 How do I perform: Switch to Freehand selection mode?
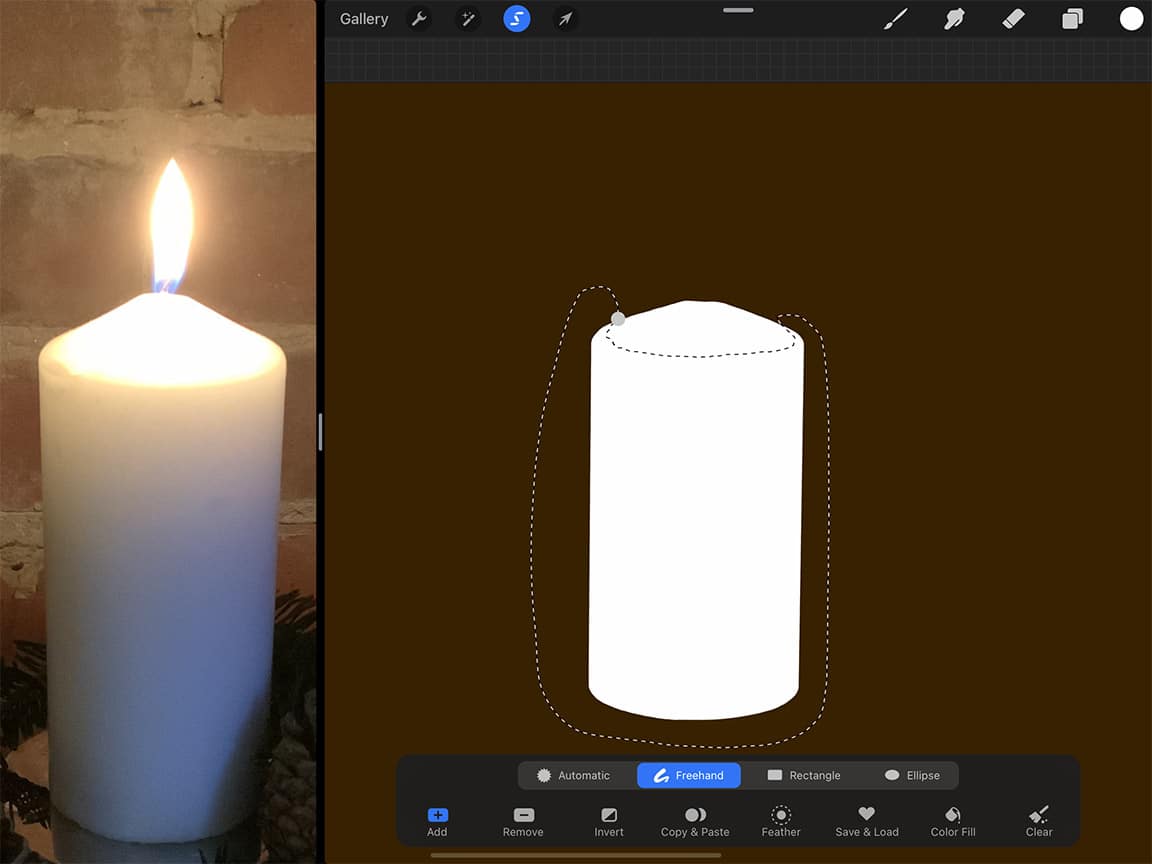click(x=689, y=775)
